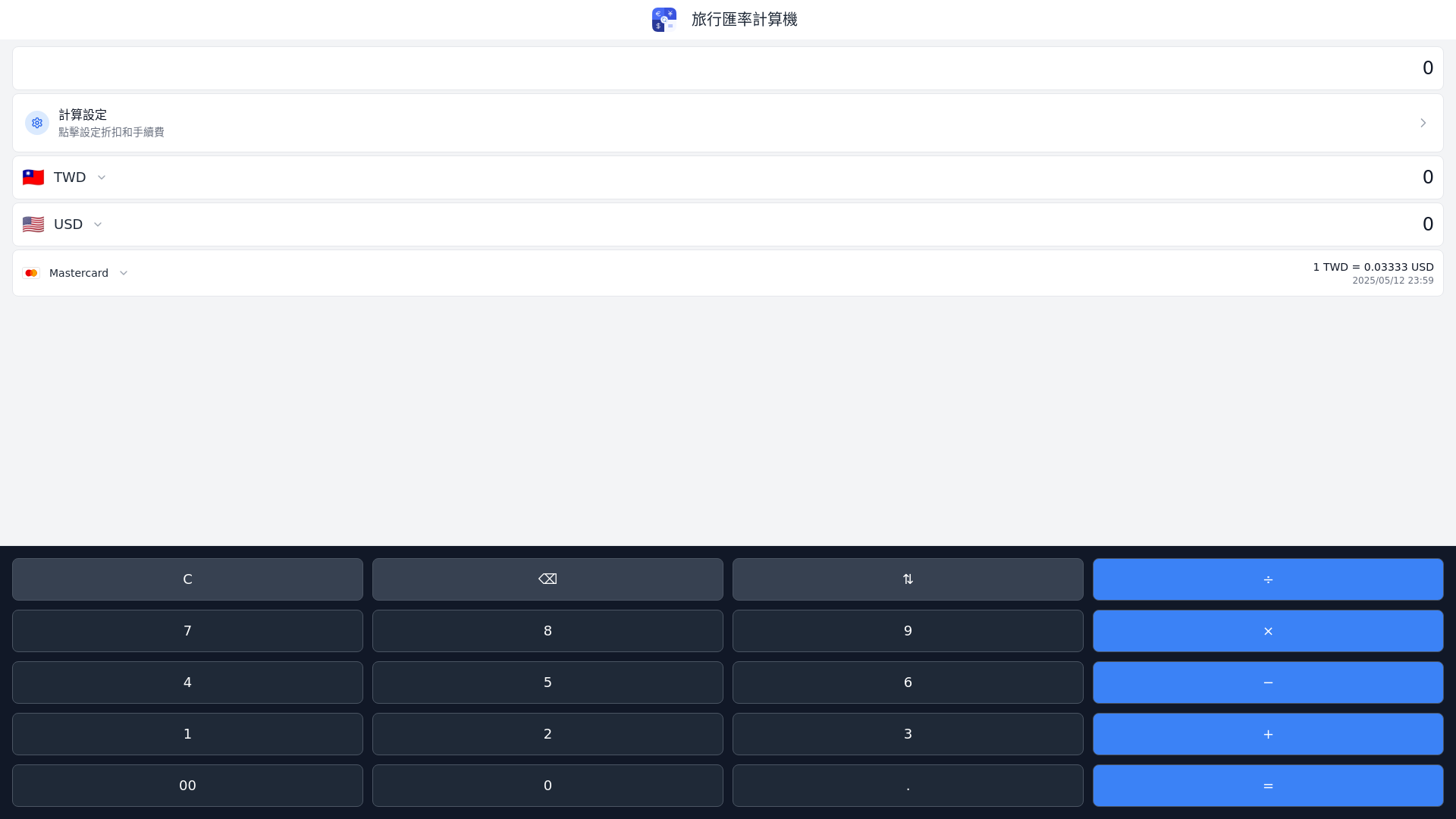Tap the single 0 keypad key
Viewport: 1456px width, 819px height.
click(x=548, y=786)
